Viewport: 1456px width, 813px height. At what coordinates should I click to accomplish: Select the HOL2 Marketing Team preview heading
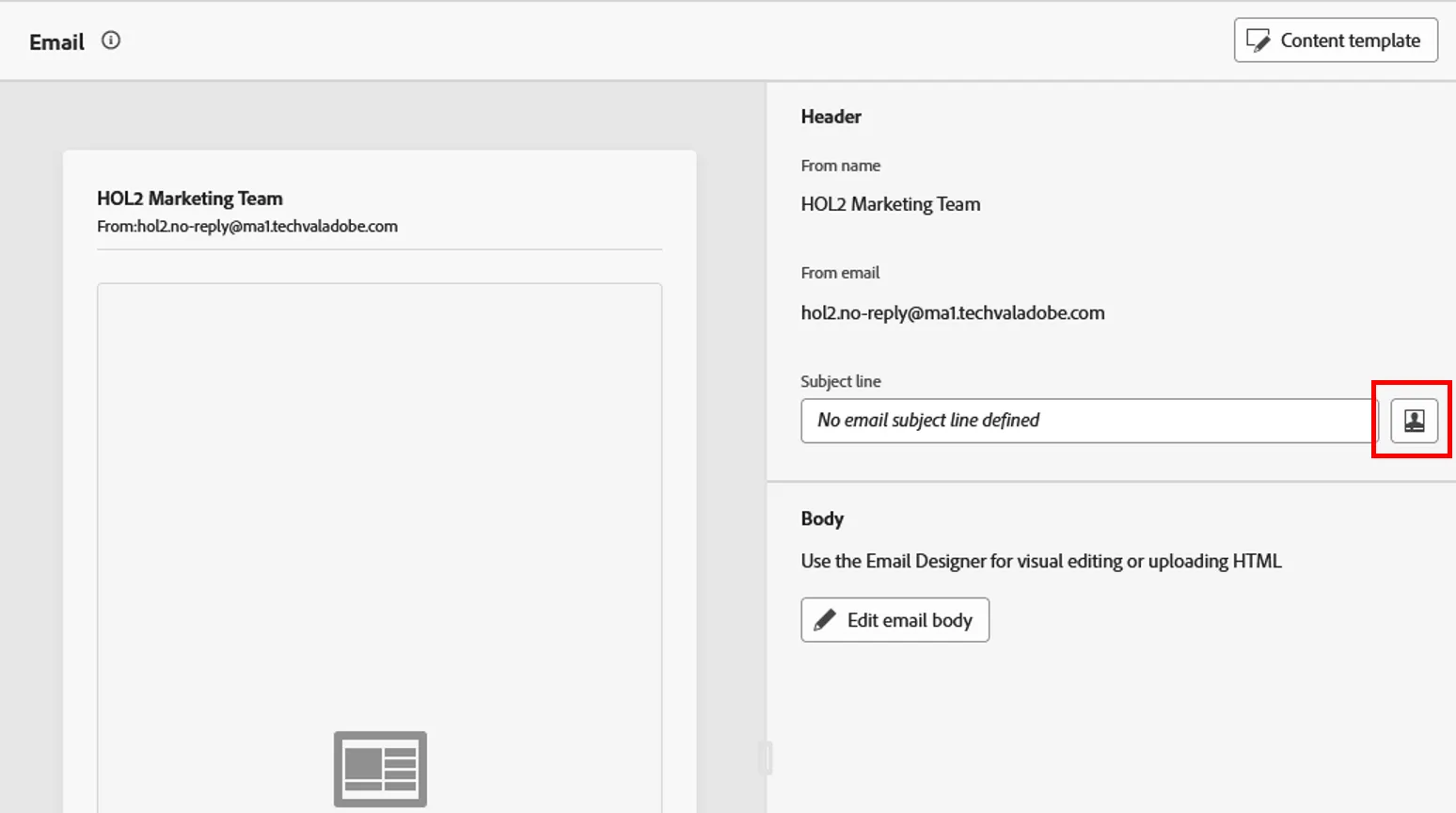[190, 199]
